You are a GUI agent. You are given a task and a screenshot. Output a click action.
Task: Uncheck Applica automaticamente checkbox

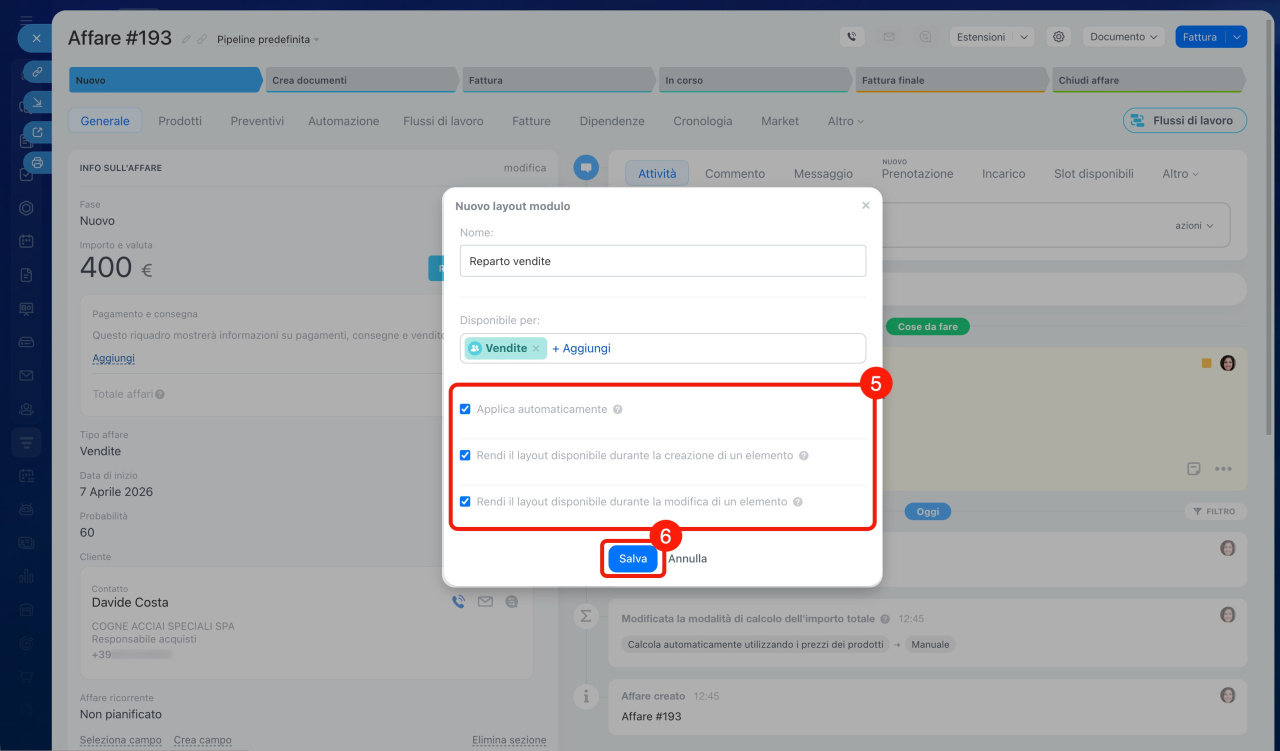(465, 409)
